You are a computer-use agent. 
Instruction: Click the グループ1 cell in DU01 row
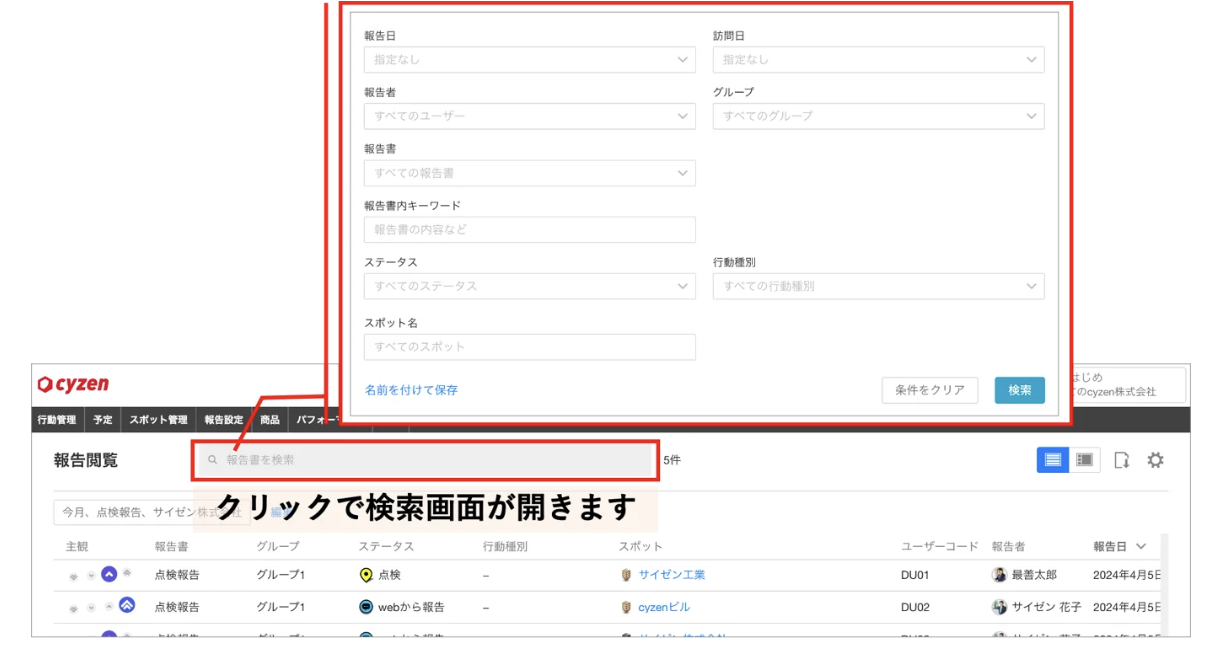coord(281,575)
